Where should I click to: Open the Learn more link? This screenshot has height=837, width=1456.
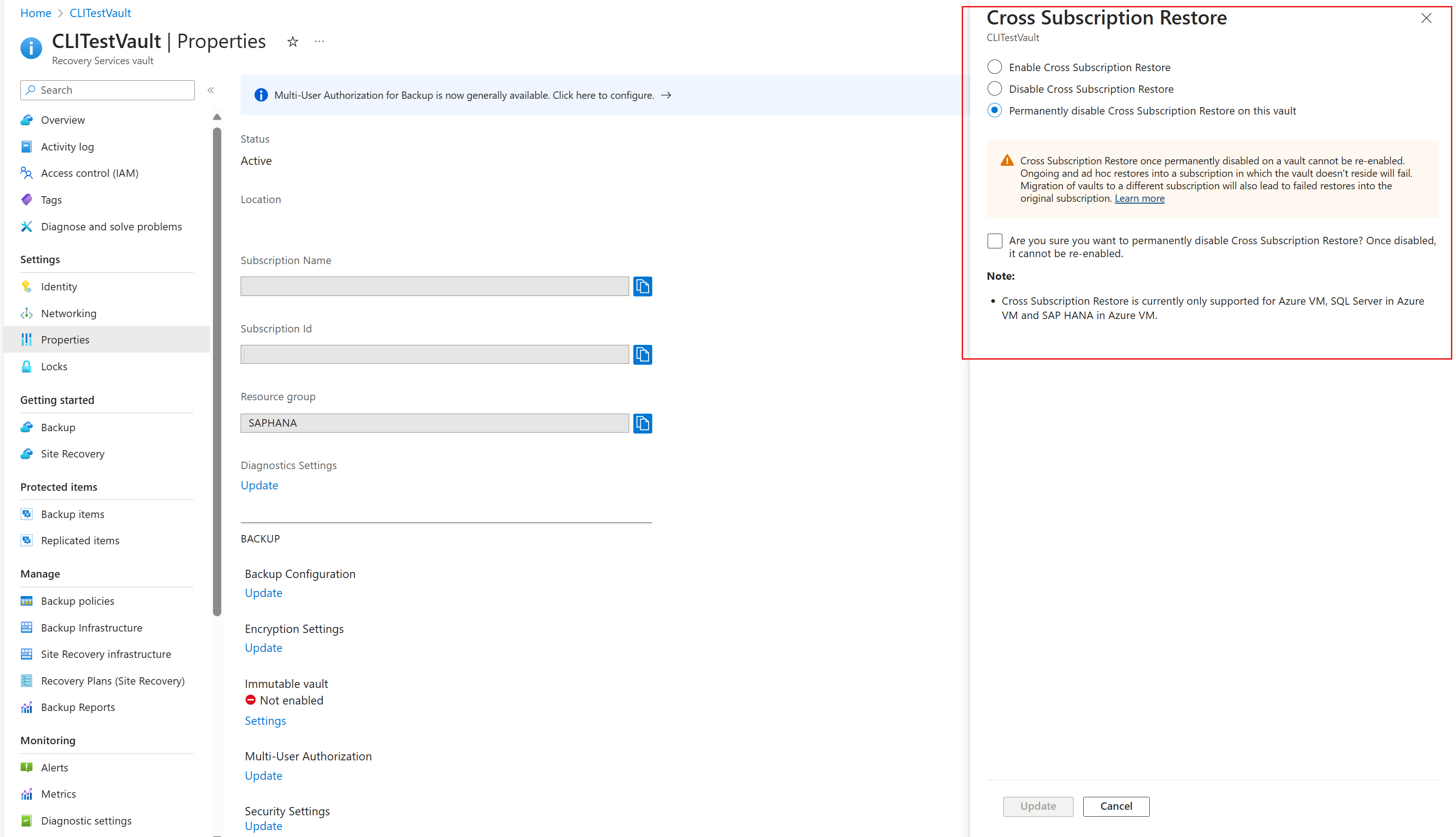[1139, 198]
